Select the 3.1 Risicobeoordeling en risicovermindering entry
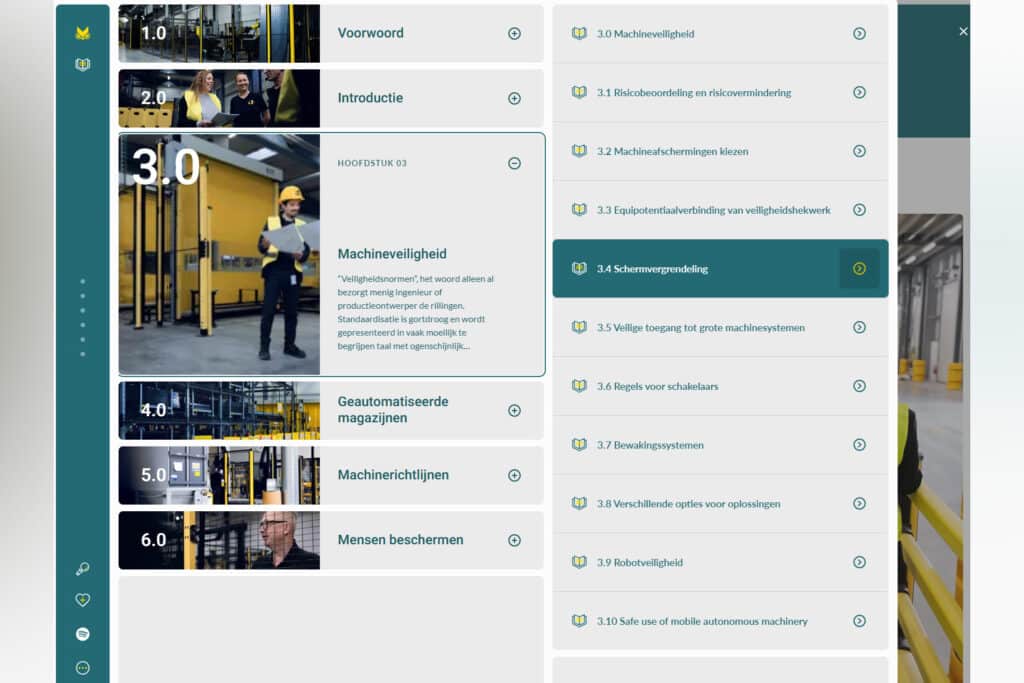Viewport: 1024px width, 683px height. pyautogui.click(x=693, y=92)
